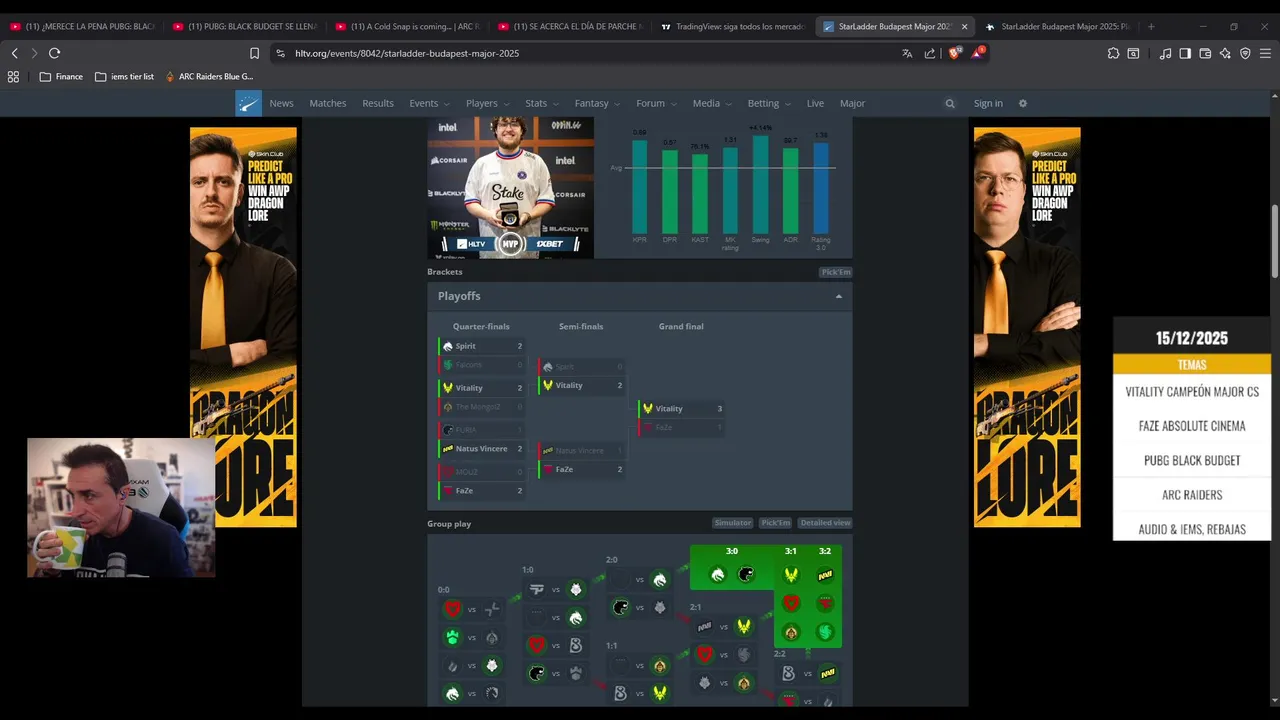1280x720 pixels.
Task: Switch to the 'SE ACERCA EL DÍA DE PARCHE' tab
Action: [x=571, y=27]
